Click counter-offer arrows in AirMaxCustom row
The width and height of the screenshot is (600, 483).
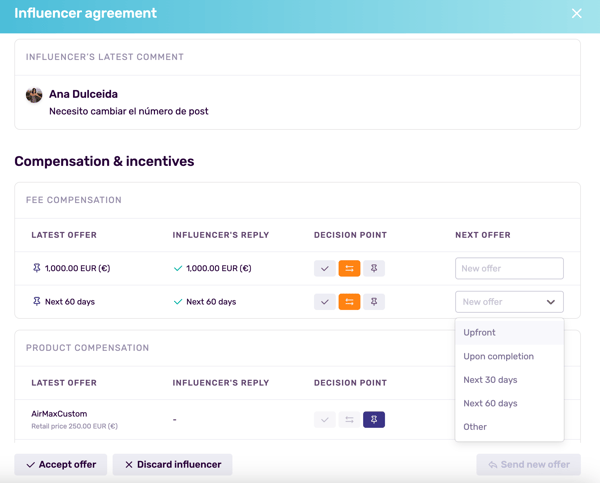(x=349, y=420)
